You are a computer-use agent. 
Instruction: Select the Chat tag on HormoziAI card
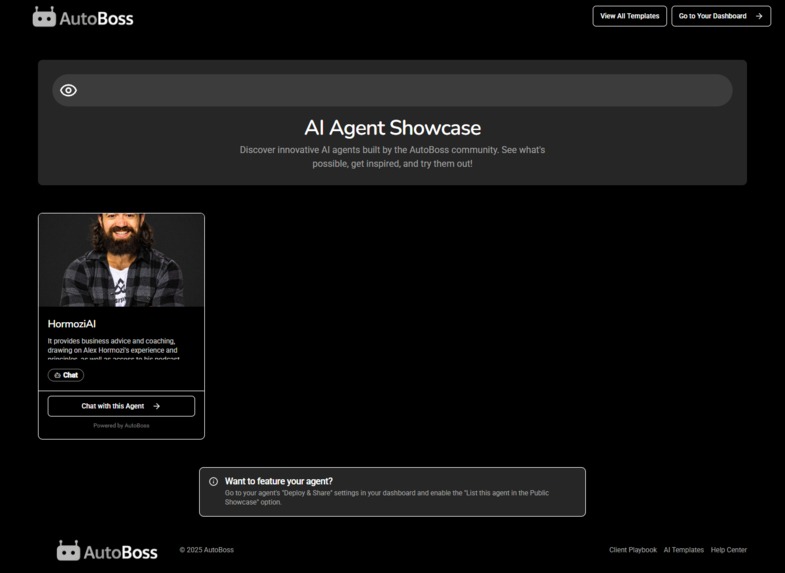coord(66,375)
